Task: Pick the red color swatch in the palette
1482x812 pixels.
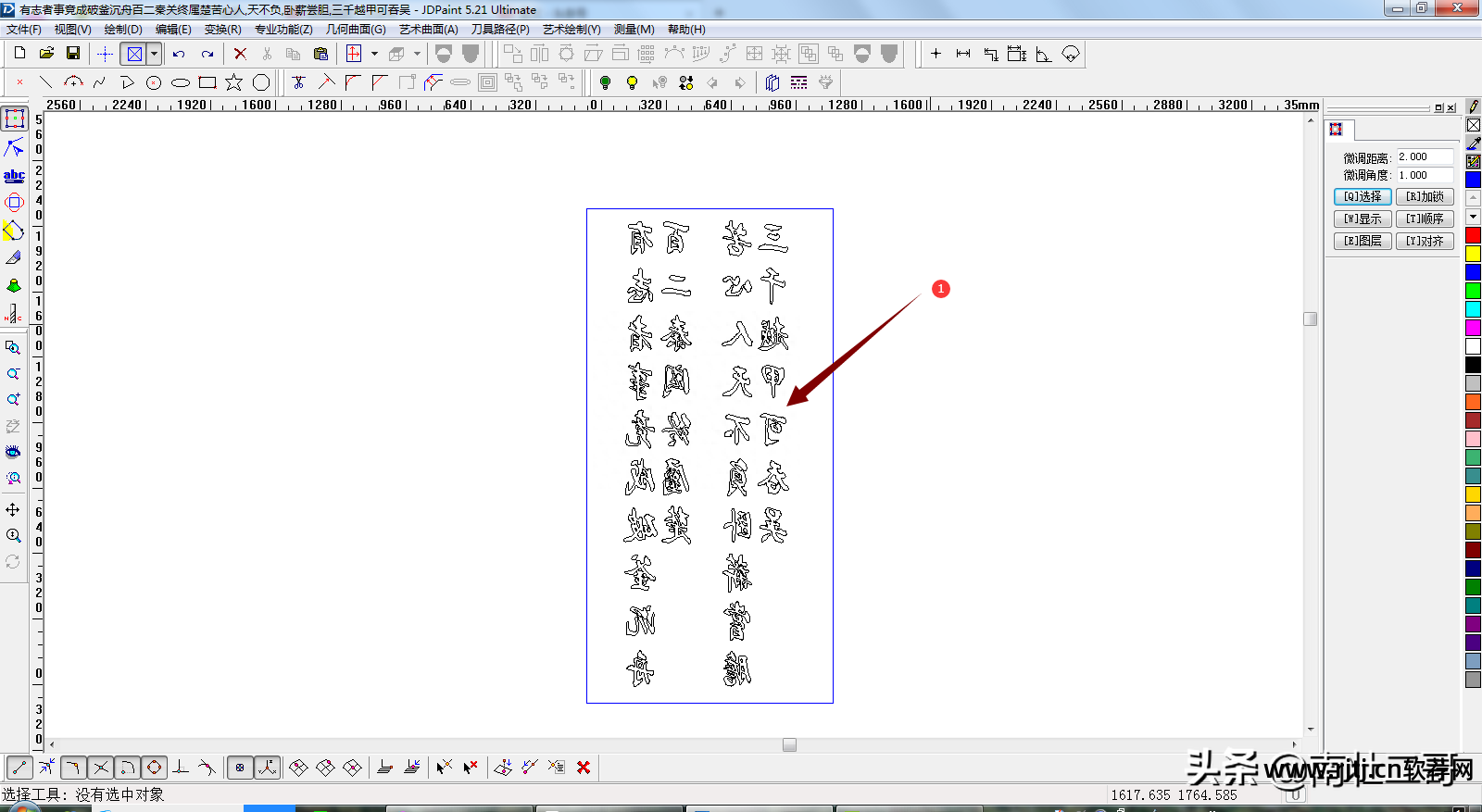Action: click(x=1473, y=235)
